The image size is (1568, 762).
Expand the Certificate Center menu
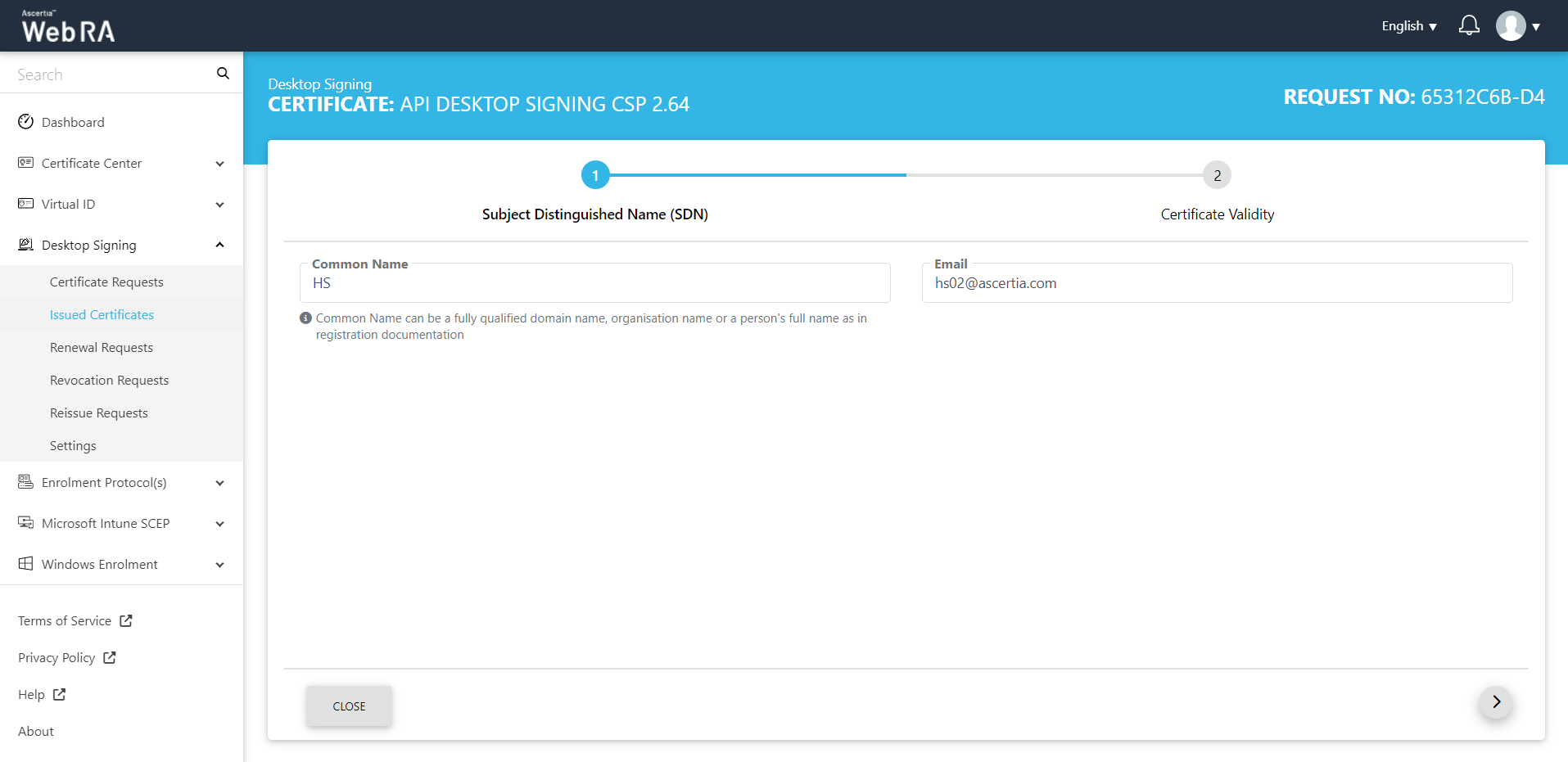[219, 164]
